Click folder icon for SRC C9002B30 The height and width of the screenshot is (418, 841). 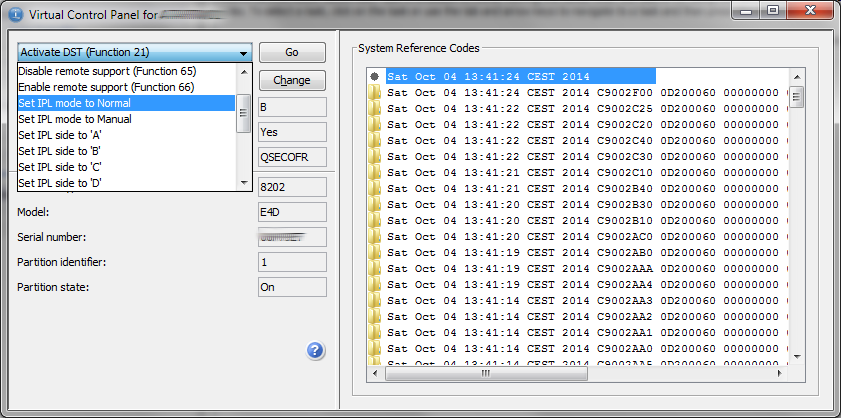(374, 204)
